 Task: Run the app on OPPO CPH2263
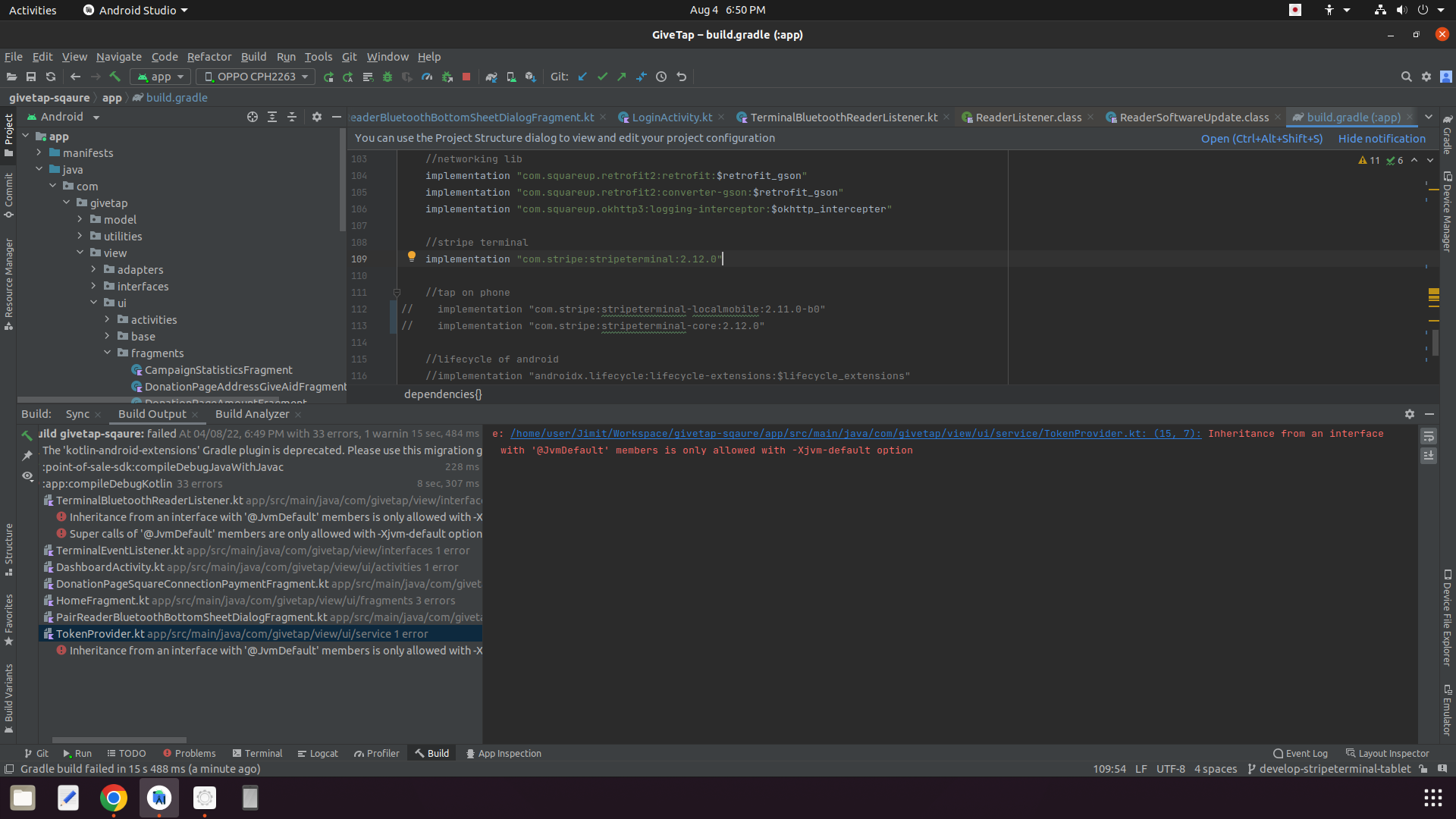click(328, 77)
